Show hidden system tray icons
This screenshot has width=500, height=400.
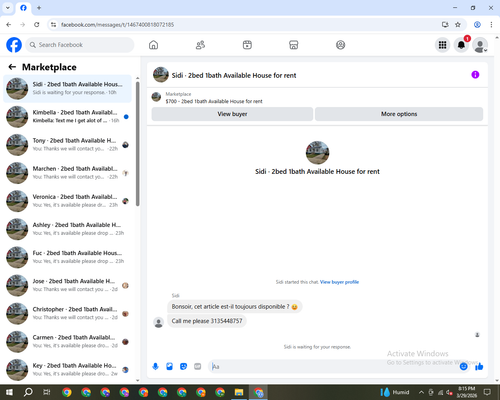[x=421, y=392]
